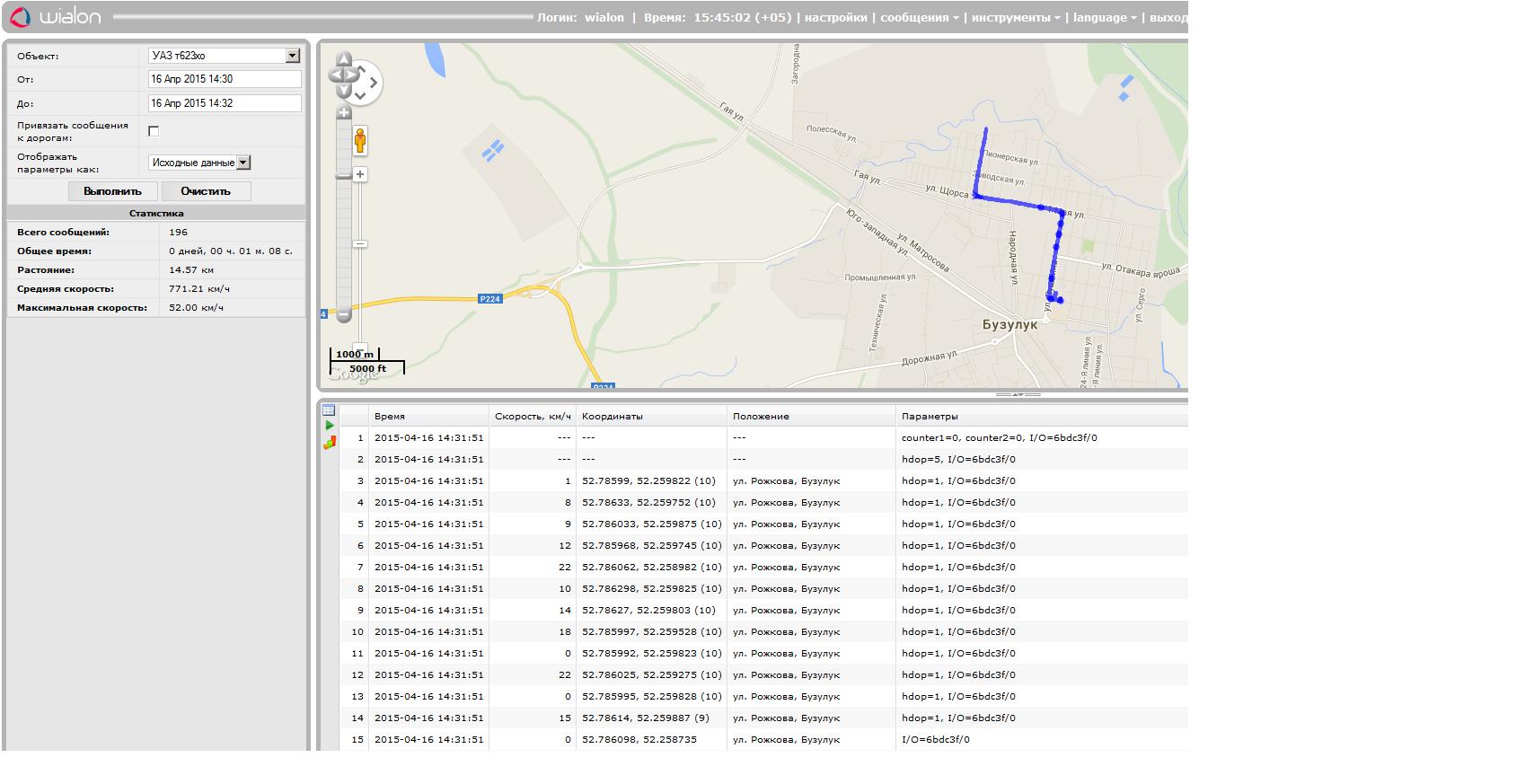Enable the bind messages to roads checkbox

pyautogui.click(x=154, y=131)
